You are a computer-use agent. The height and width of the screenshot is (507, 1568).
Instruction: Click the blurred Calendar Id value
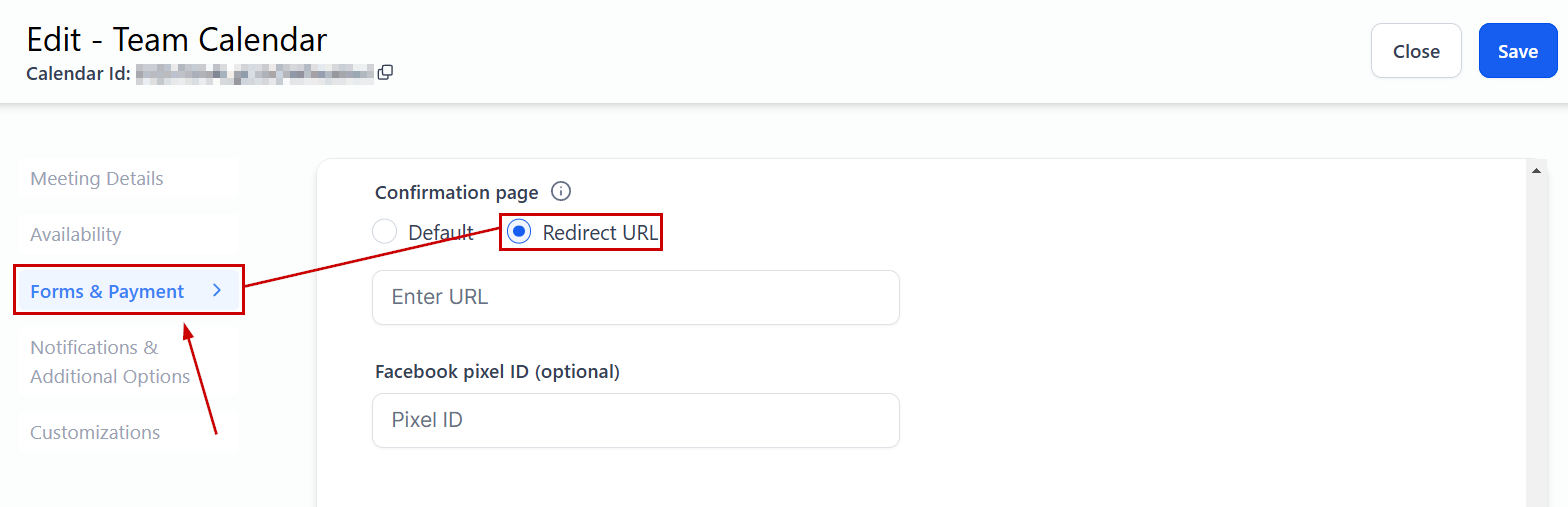point(255,72)
